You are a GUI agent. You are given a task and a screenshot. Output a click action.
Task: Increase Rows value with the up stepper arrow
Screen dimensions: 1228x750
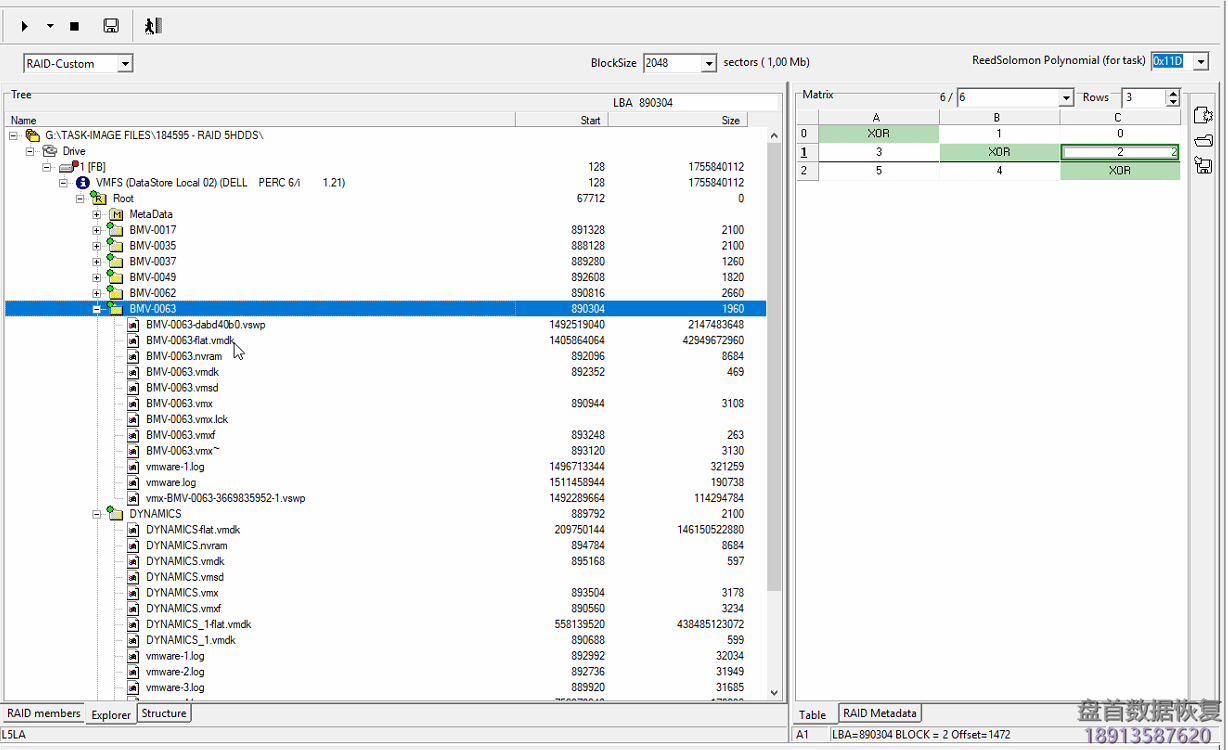point(1173,93)
